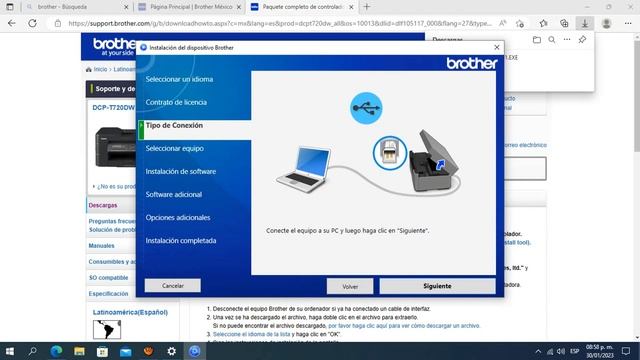
Task: Pin the Downloads panel
Action: click(582, 40)
